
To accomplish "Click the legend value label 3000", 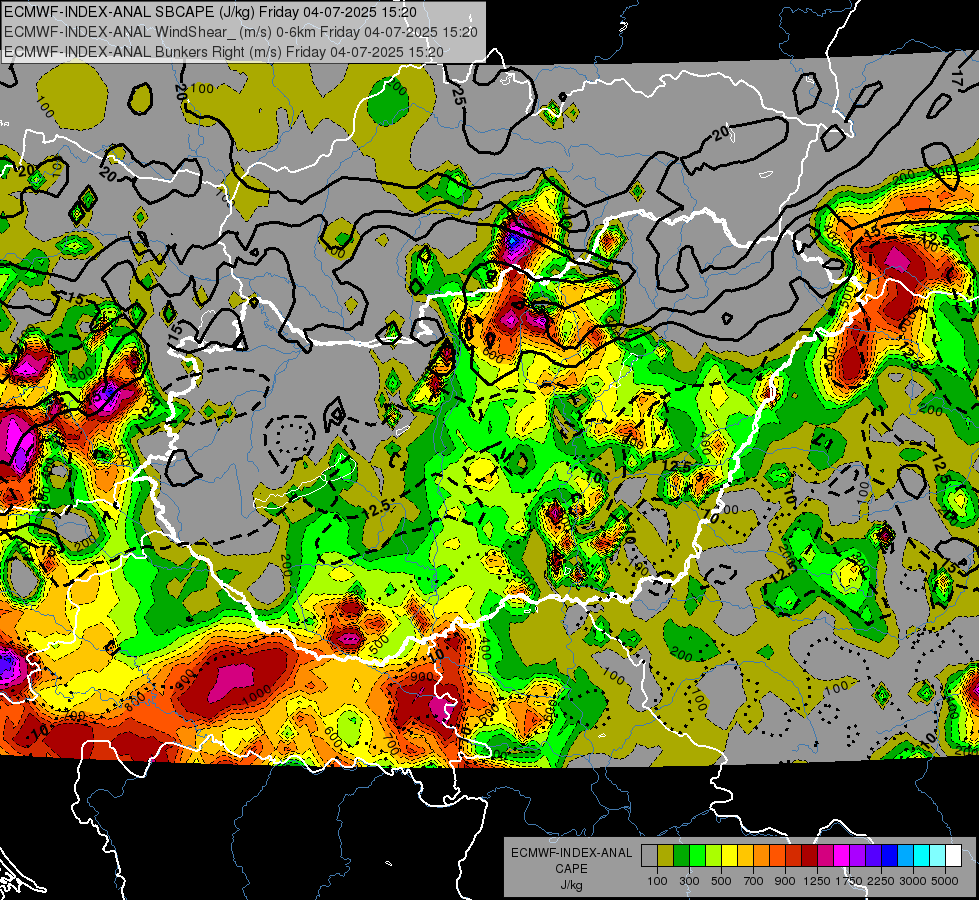I will coord(913,881).
